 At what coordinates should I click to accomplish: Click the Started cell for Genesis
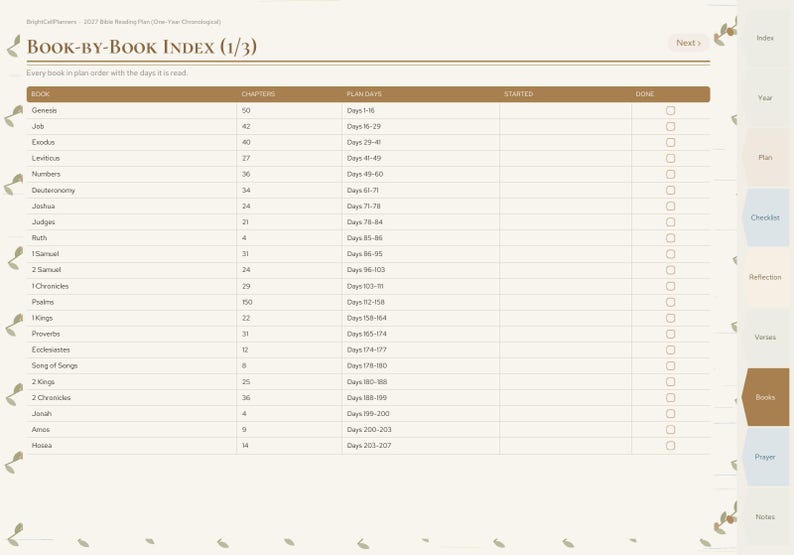click(565, 110)
